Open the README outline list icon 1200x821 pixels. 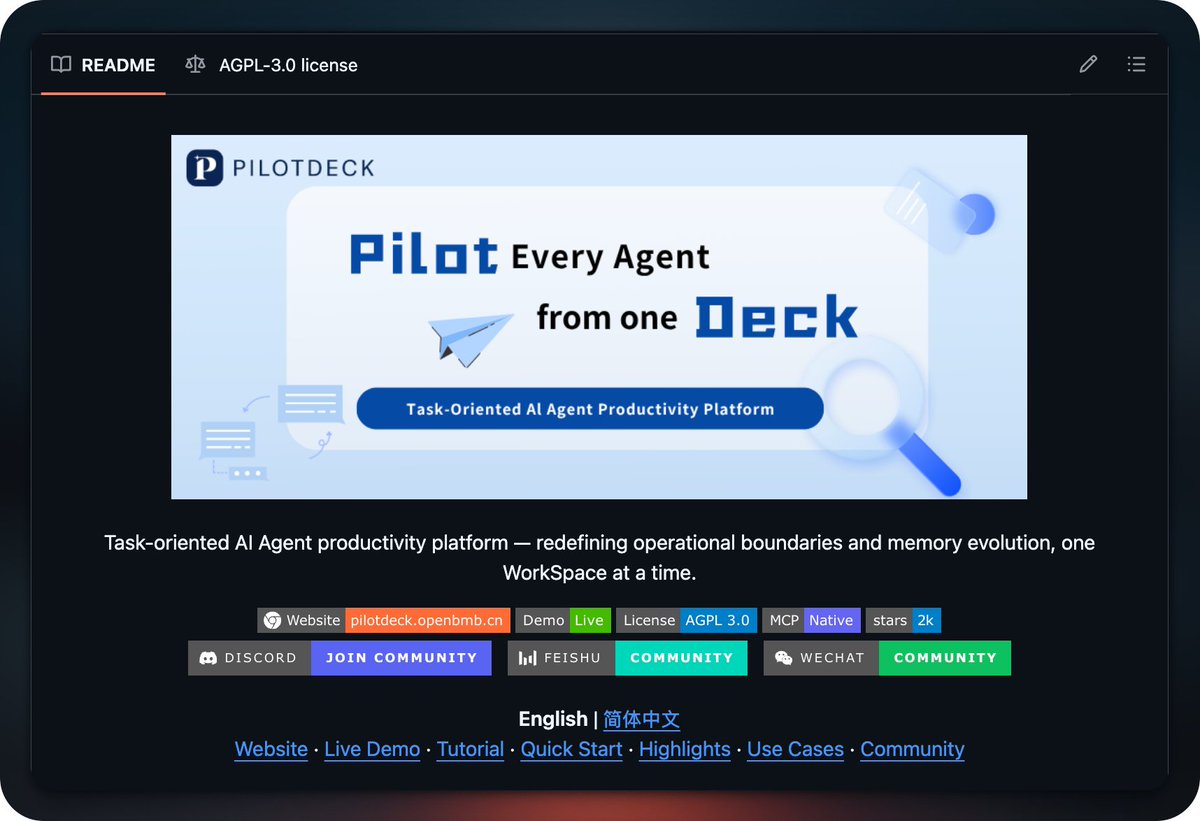point(1136,65)
